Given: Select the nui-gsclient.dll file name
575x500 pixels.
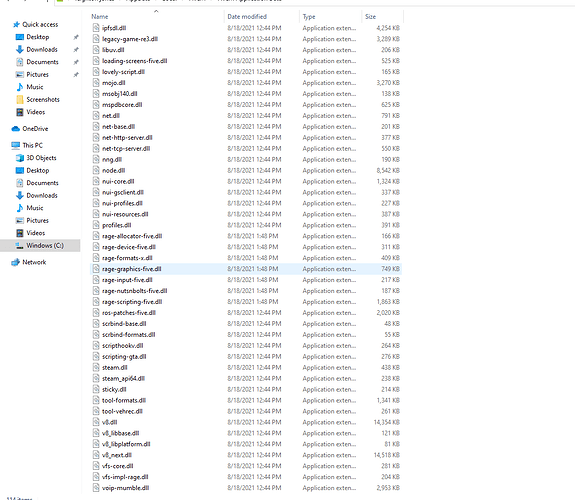Looking at the screenshot, I should pyautogui.click(x=123, y=192).
